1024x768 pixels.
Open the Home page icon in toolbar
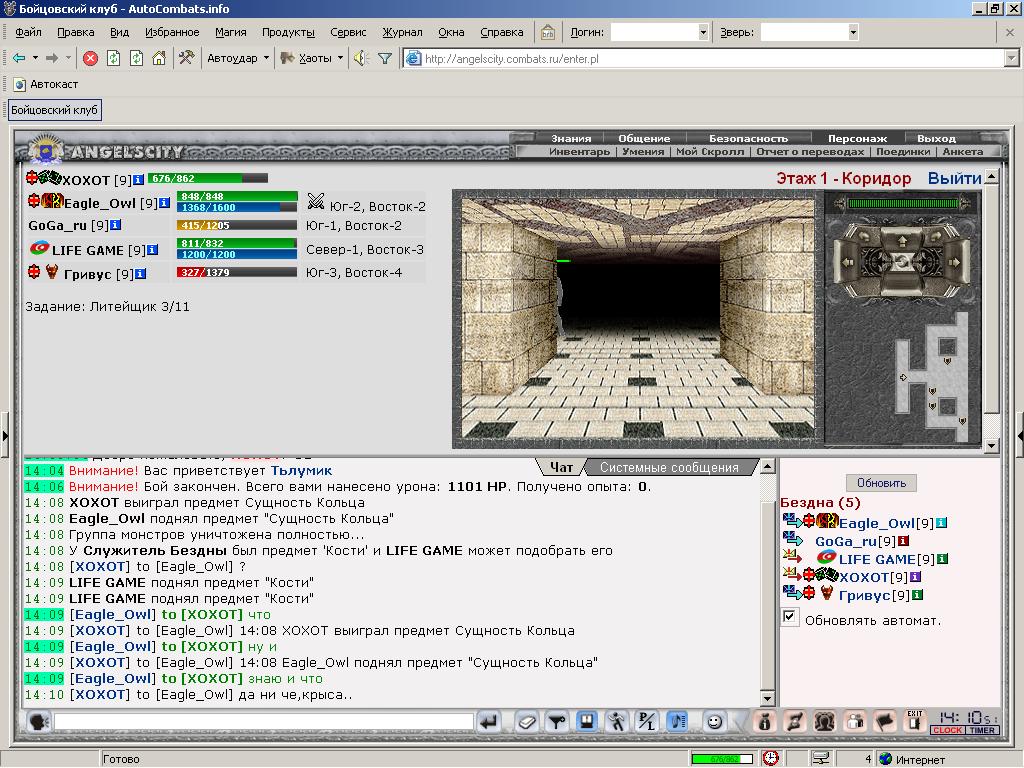159,58
